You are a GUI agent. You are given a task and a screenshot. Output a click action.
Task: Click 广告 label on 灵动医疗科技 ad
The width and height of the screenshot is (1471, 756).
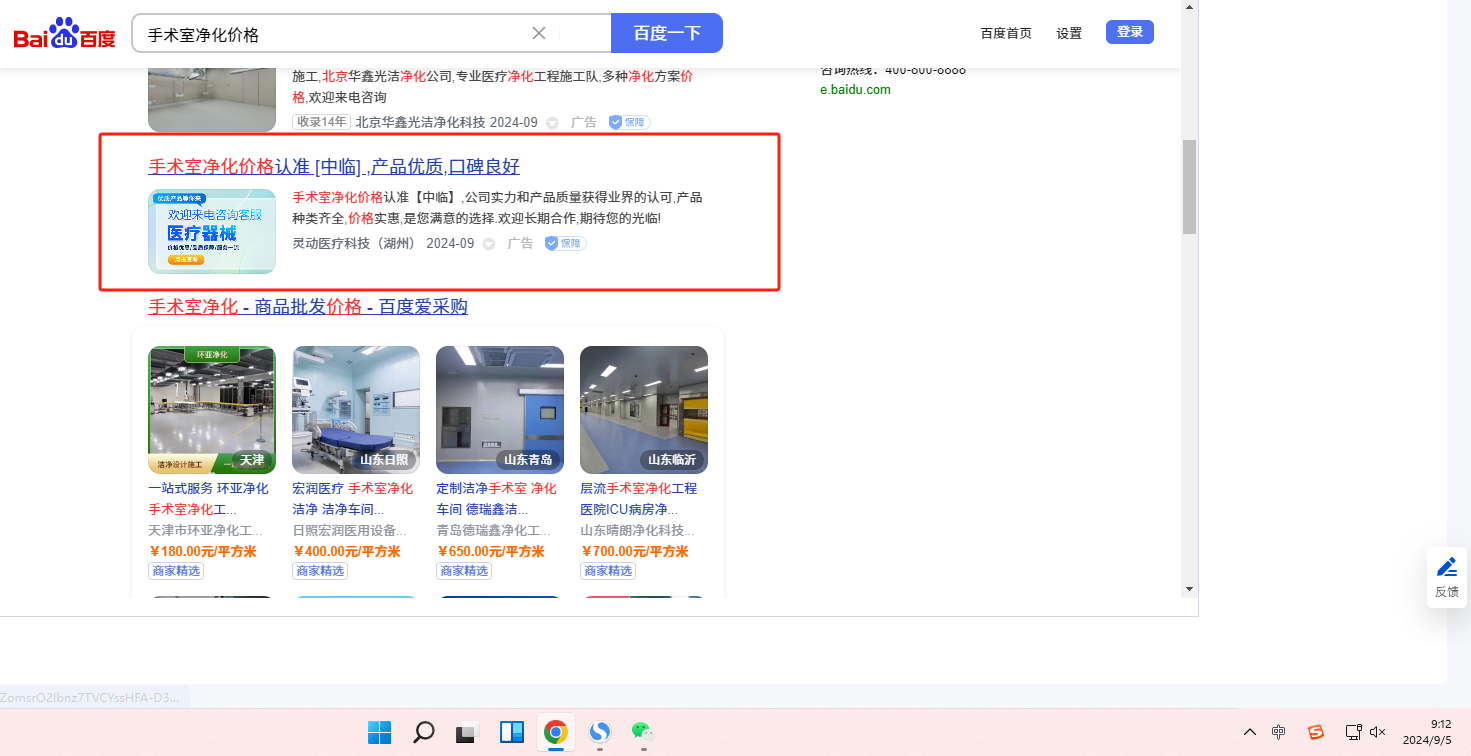(520, 243)
